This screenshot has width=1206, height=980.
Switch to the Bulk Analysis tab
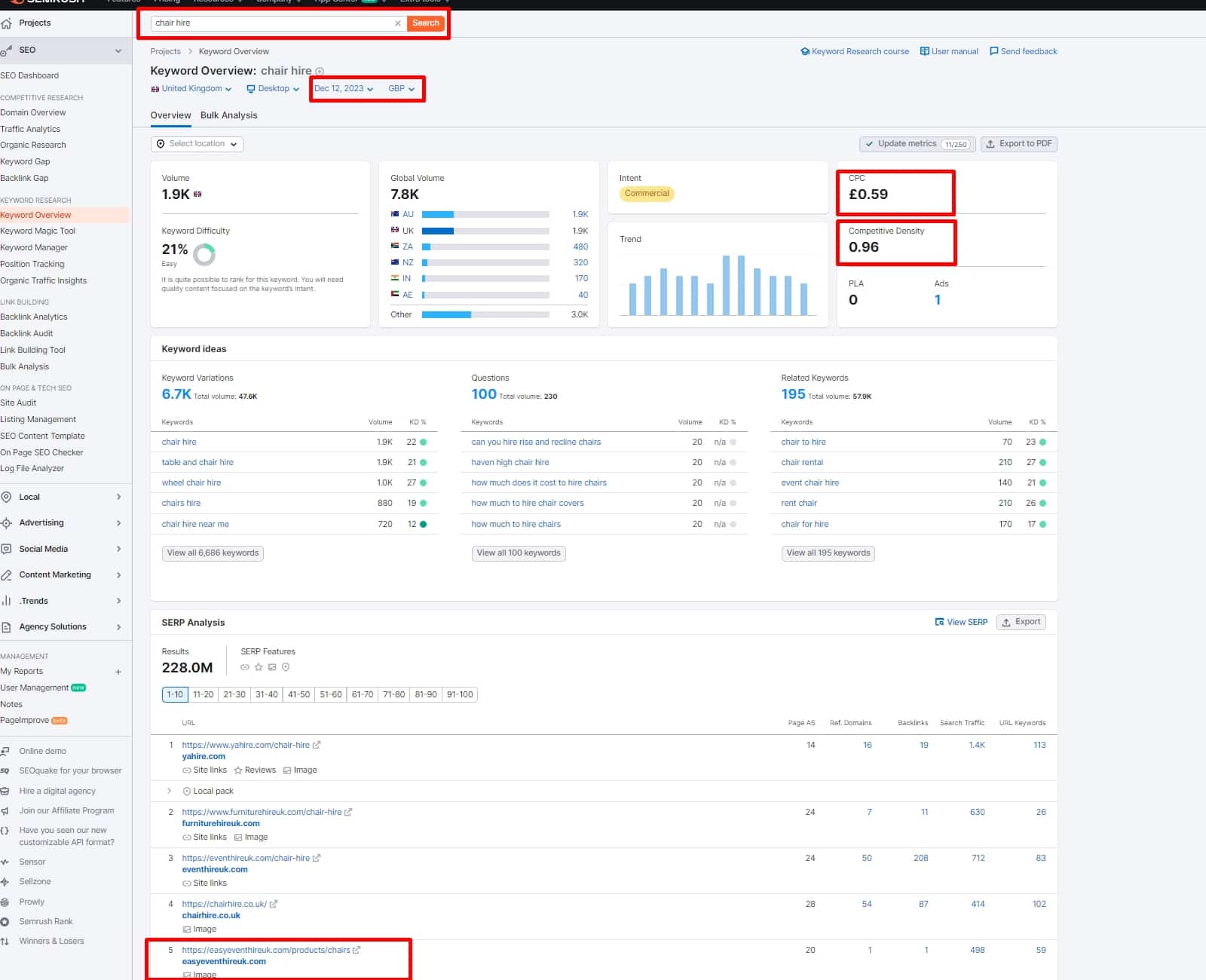coord(229,115)
